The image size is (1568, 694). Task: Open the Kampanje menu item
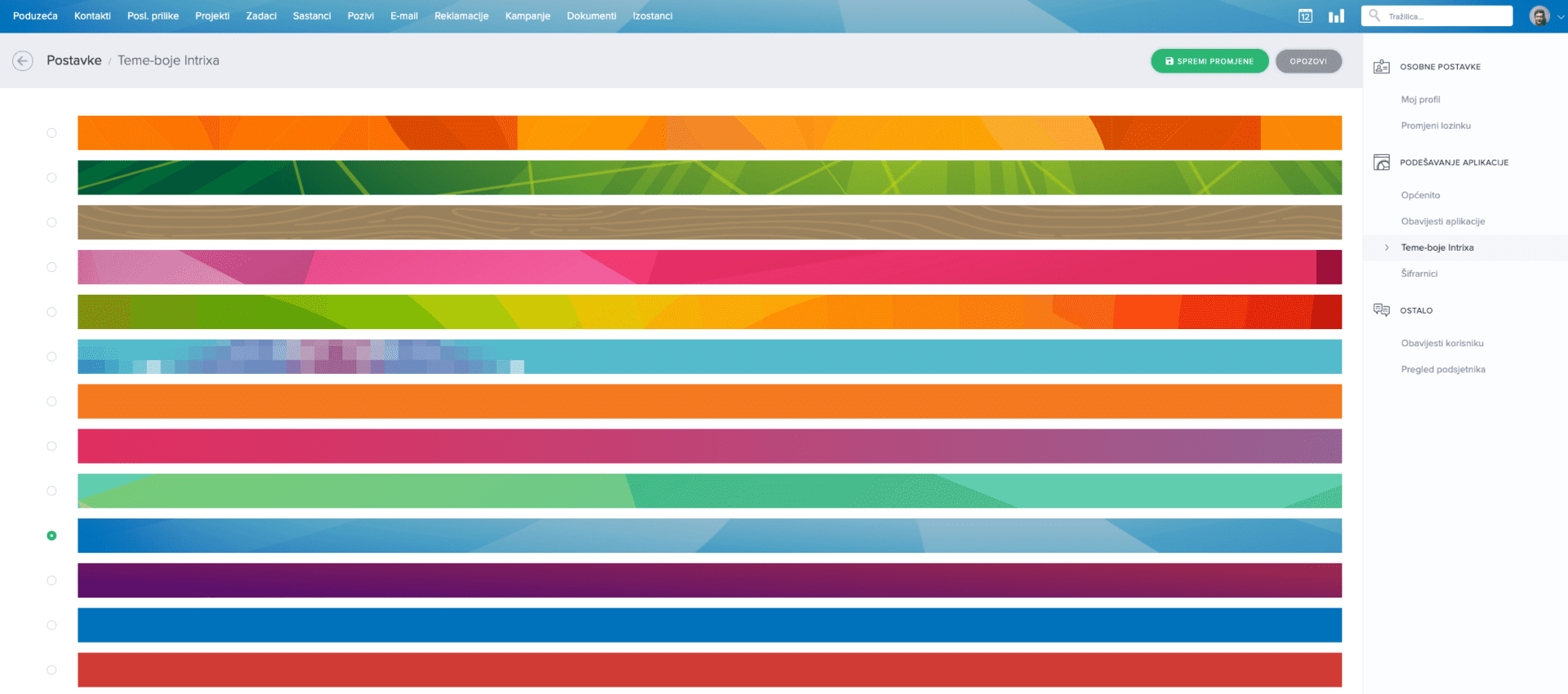coord(528,16)
